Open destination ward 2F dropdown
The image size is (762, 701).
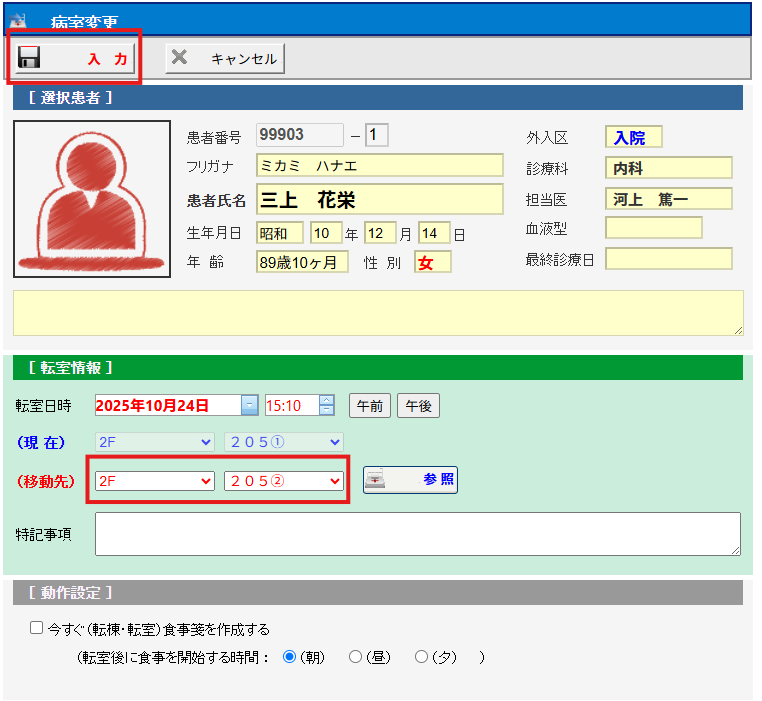pyautogui.click(x=155, y=481)
